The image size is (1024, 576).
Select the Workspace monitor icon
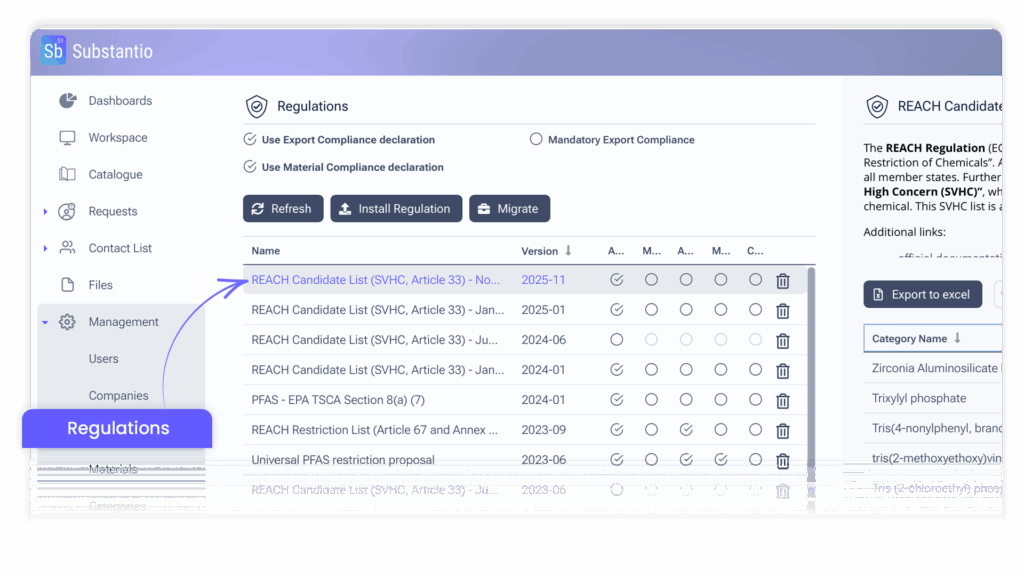click(x=67, y=137)
